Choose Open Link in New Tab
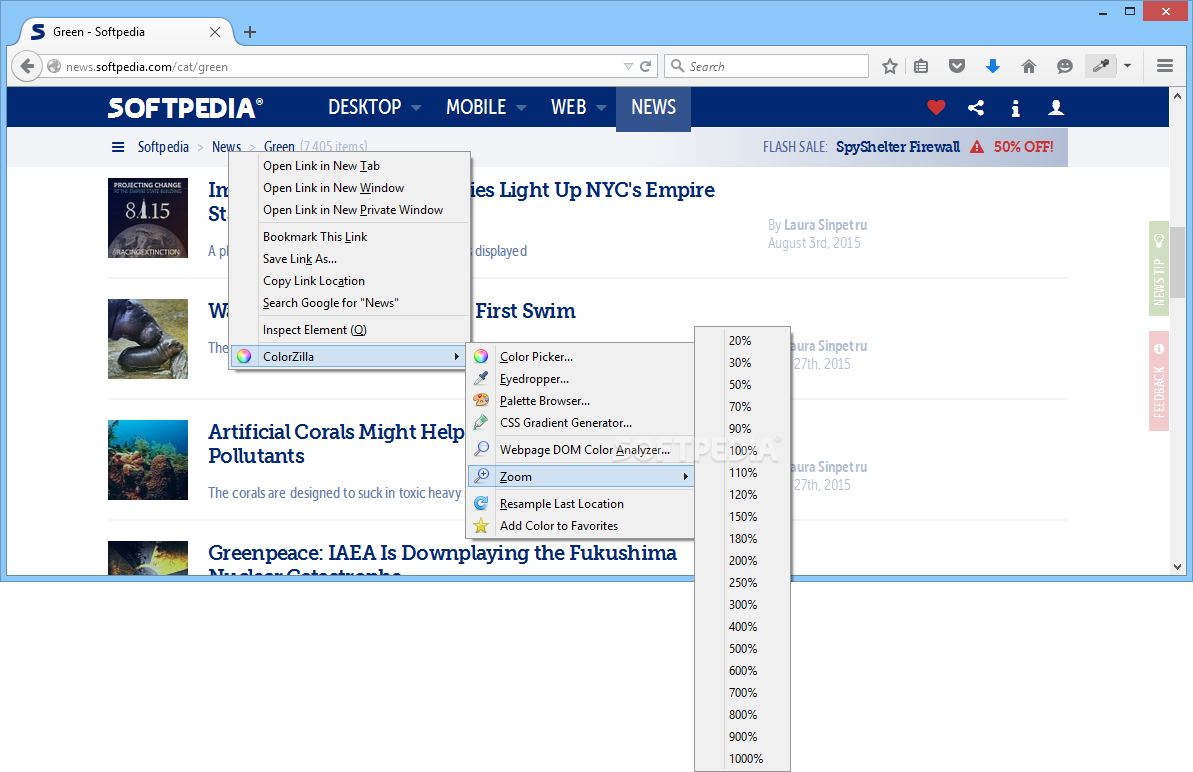 click(x=349, y=166)
